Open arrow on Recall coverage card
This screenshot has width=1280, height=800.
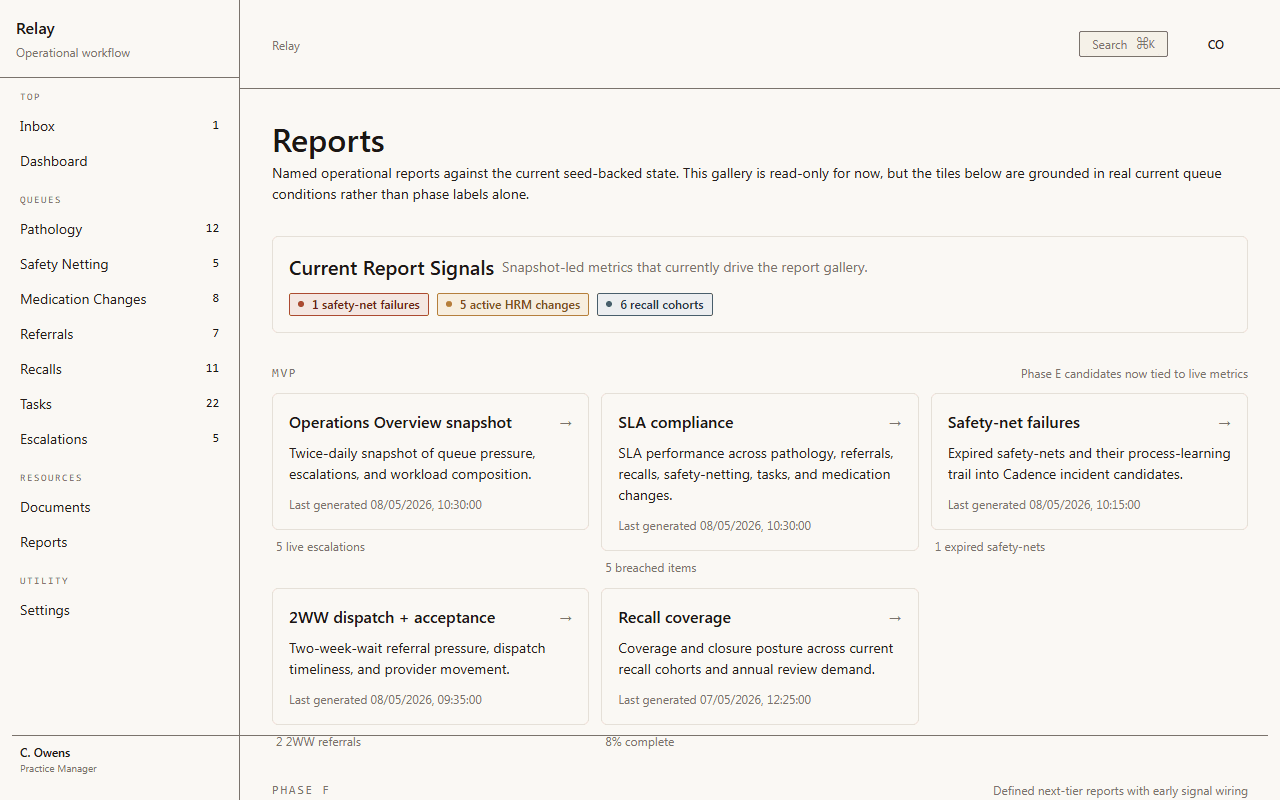[x=895, y=618]
